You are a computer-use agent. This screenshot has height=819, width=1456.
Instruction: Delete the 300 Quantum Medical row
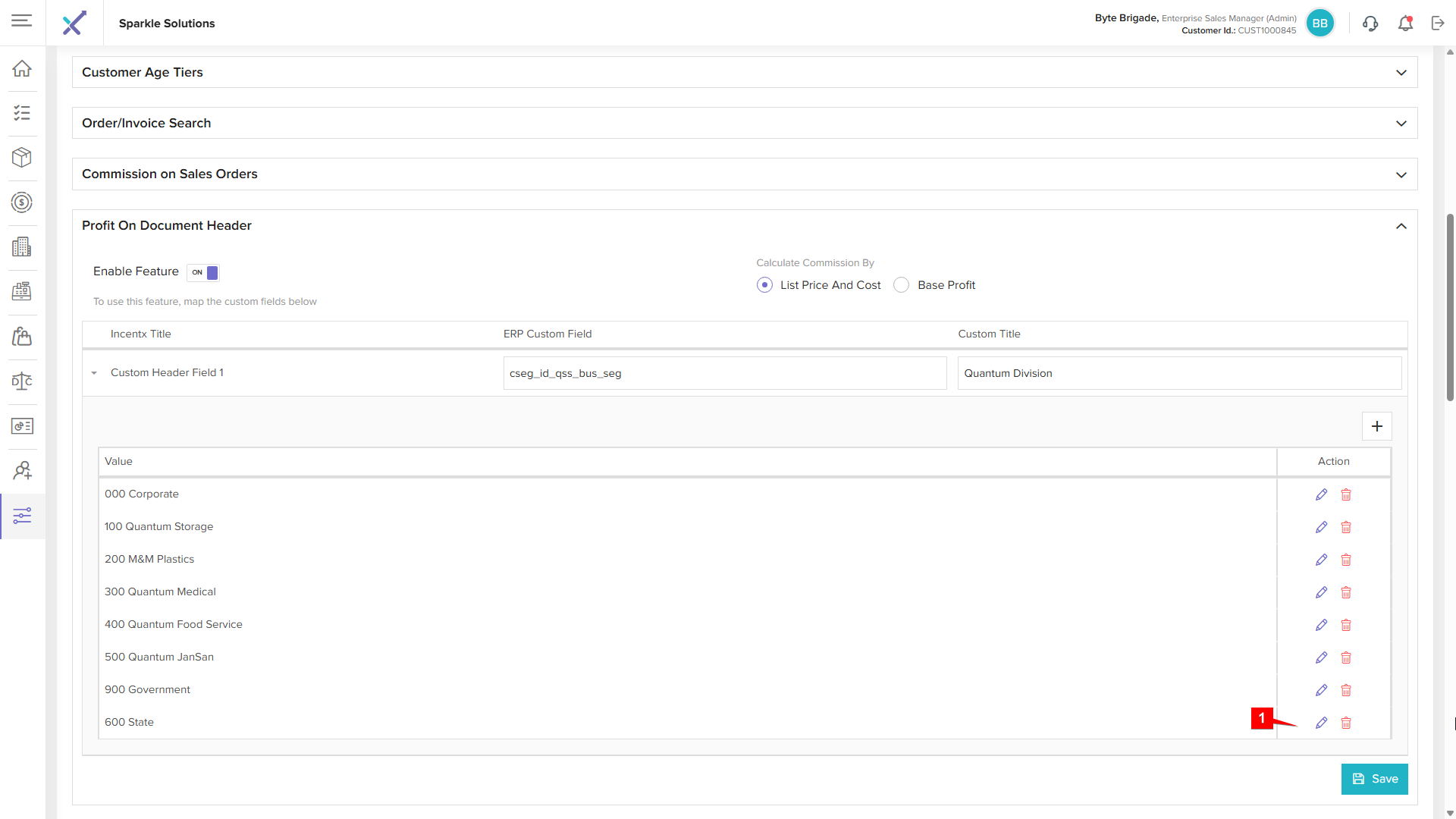(1346, 592)
